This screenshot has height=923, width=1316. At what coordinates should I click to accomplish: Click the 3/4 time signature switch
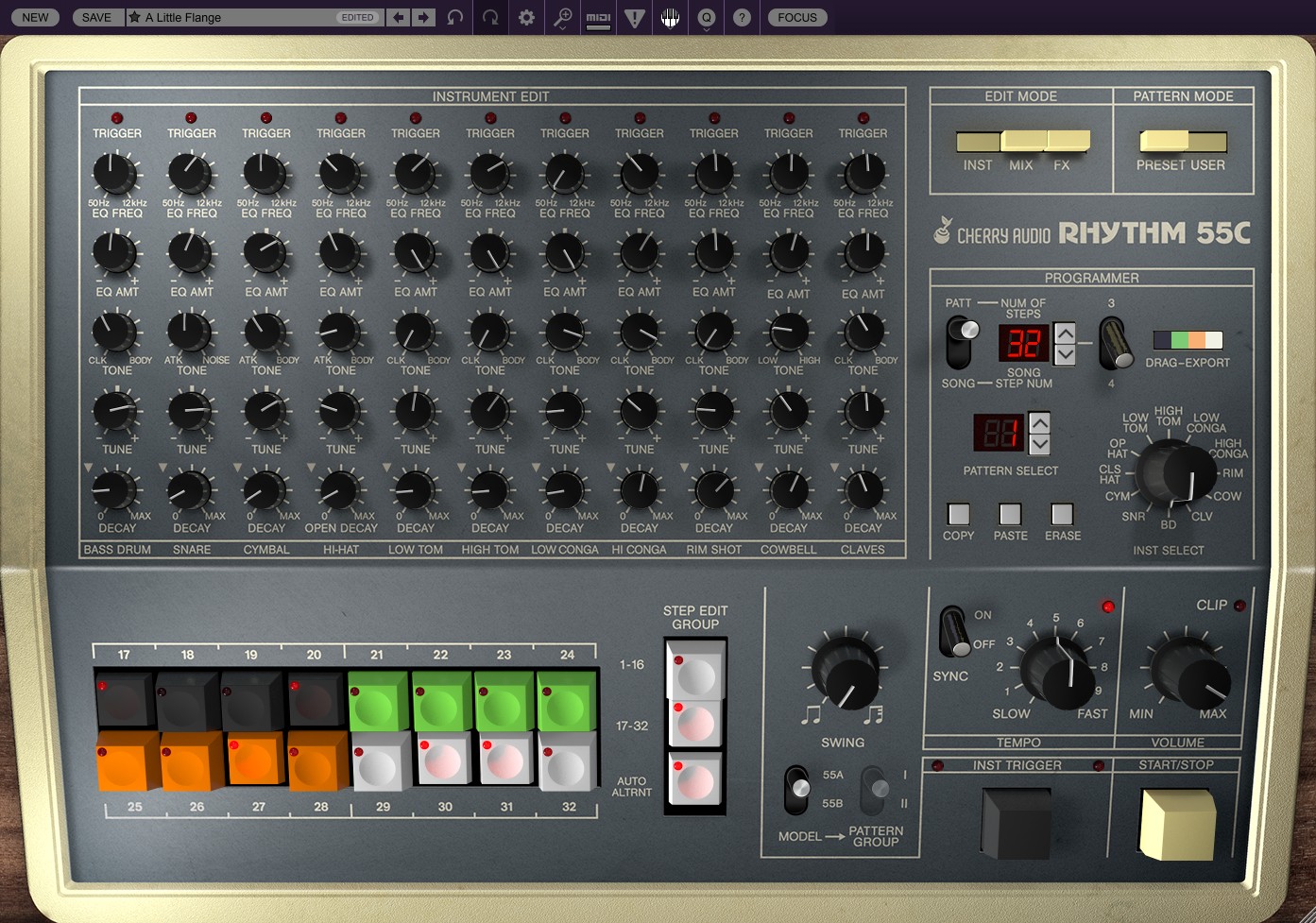(1115, 343)
